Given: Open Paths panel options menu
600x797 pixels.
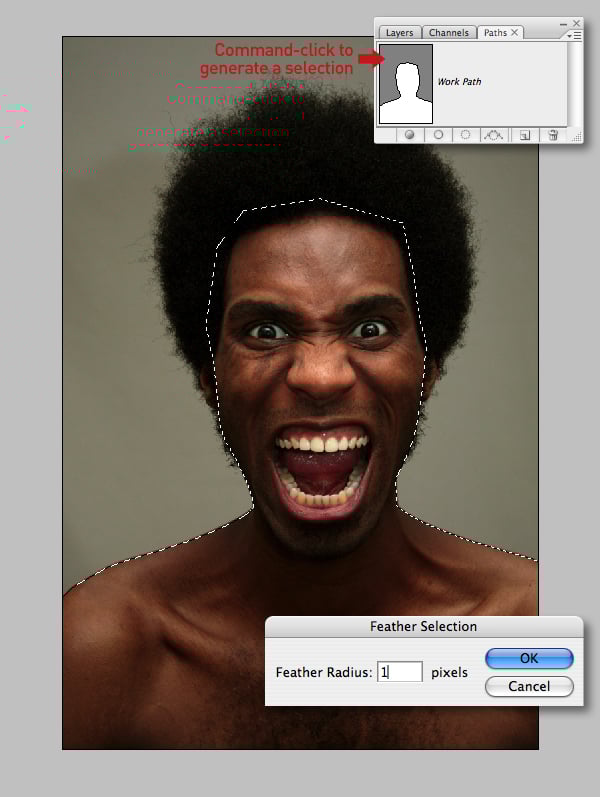Looking at the screenshot, I should [575, 36].
